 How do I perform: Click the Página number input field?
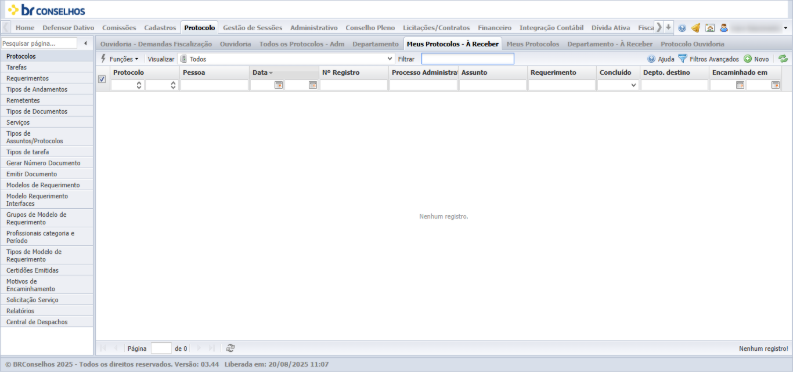pyautogui.click(x=161, y=348)
